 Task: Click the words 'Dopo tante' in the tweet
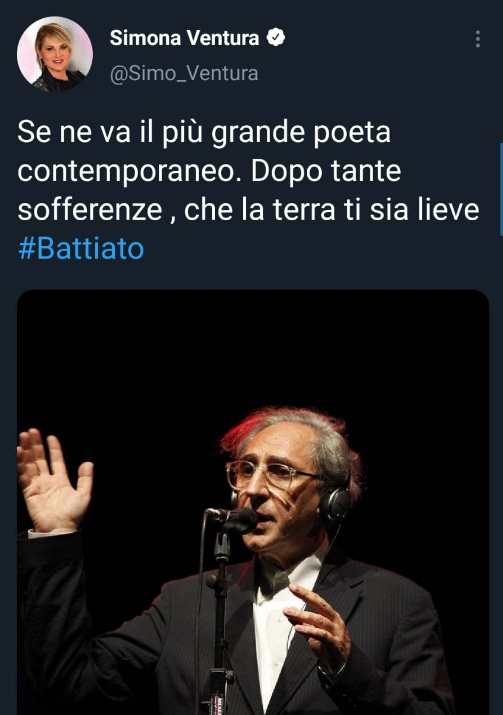[x=326, y=172]
